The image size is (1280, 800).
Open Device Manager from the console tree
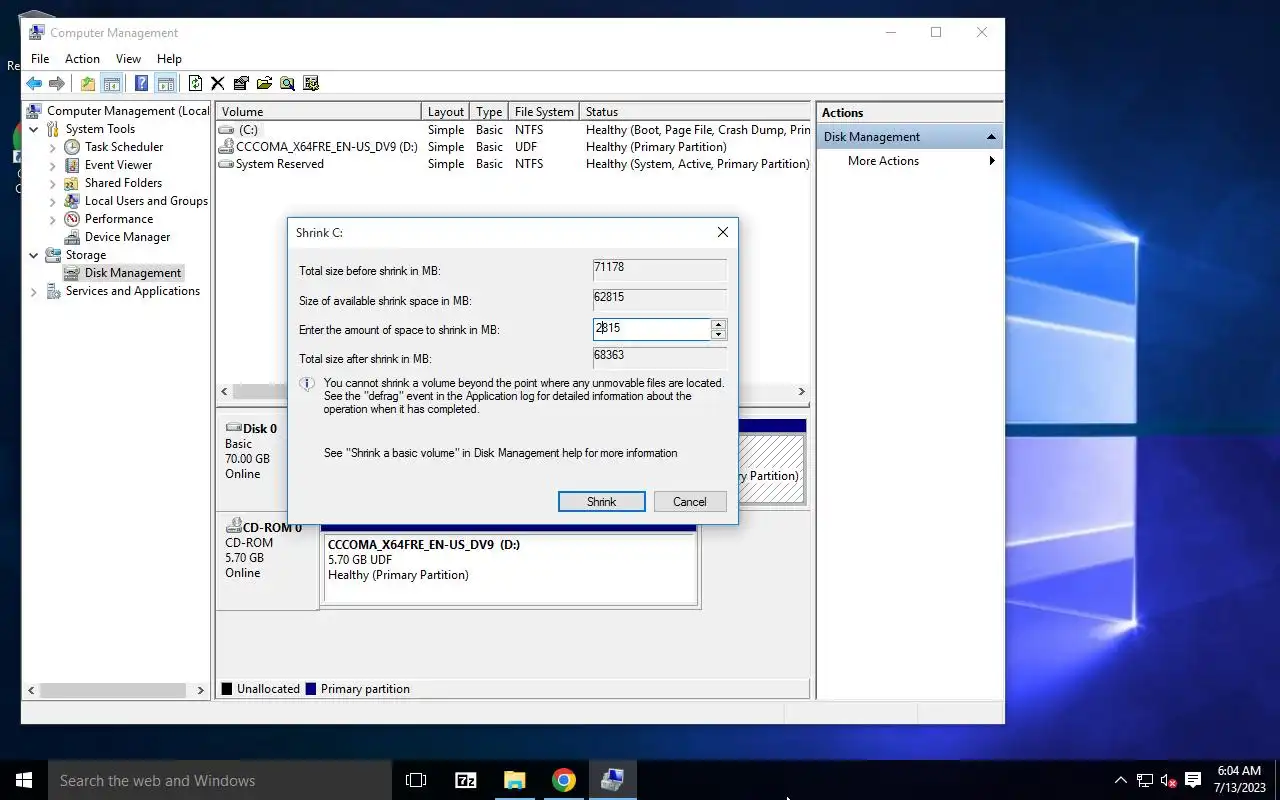point(127,237)
